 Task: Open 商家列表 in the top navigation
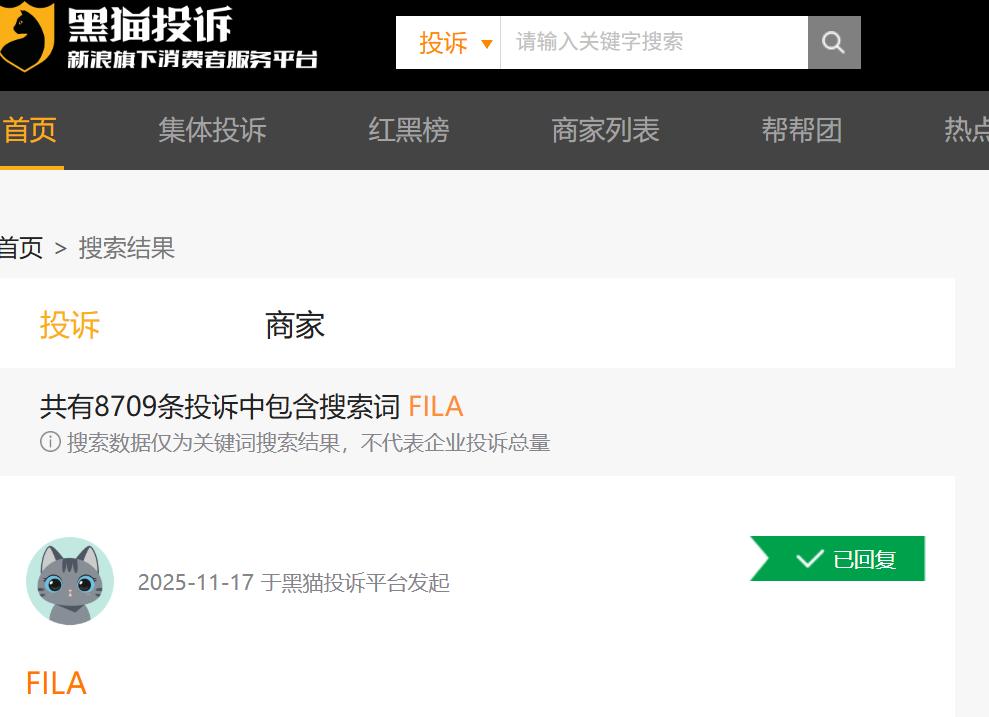pyautogui.click(x=603, y=130)
